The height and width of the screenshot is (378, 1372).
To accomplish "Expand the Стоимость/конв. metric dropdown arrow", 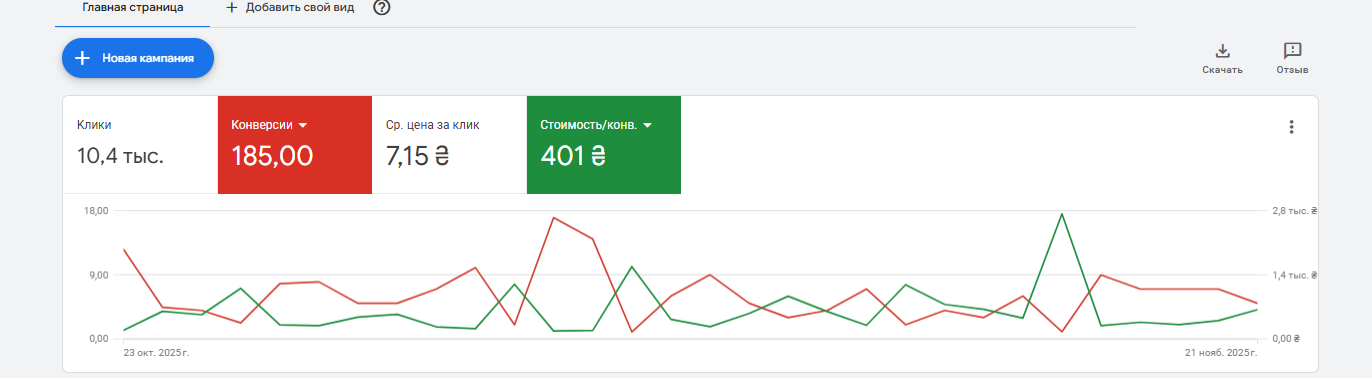I will (x=647, y=125).
